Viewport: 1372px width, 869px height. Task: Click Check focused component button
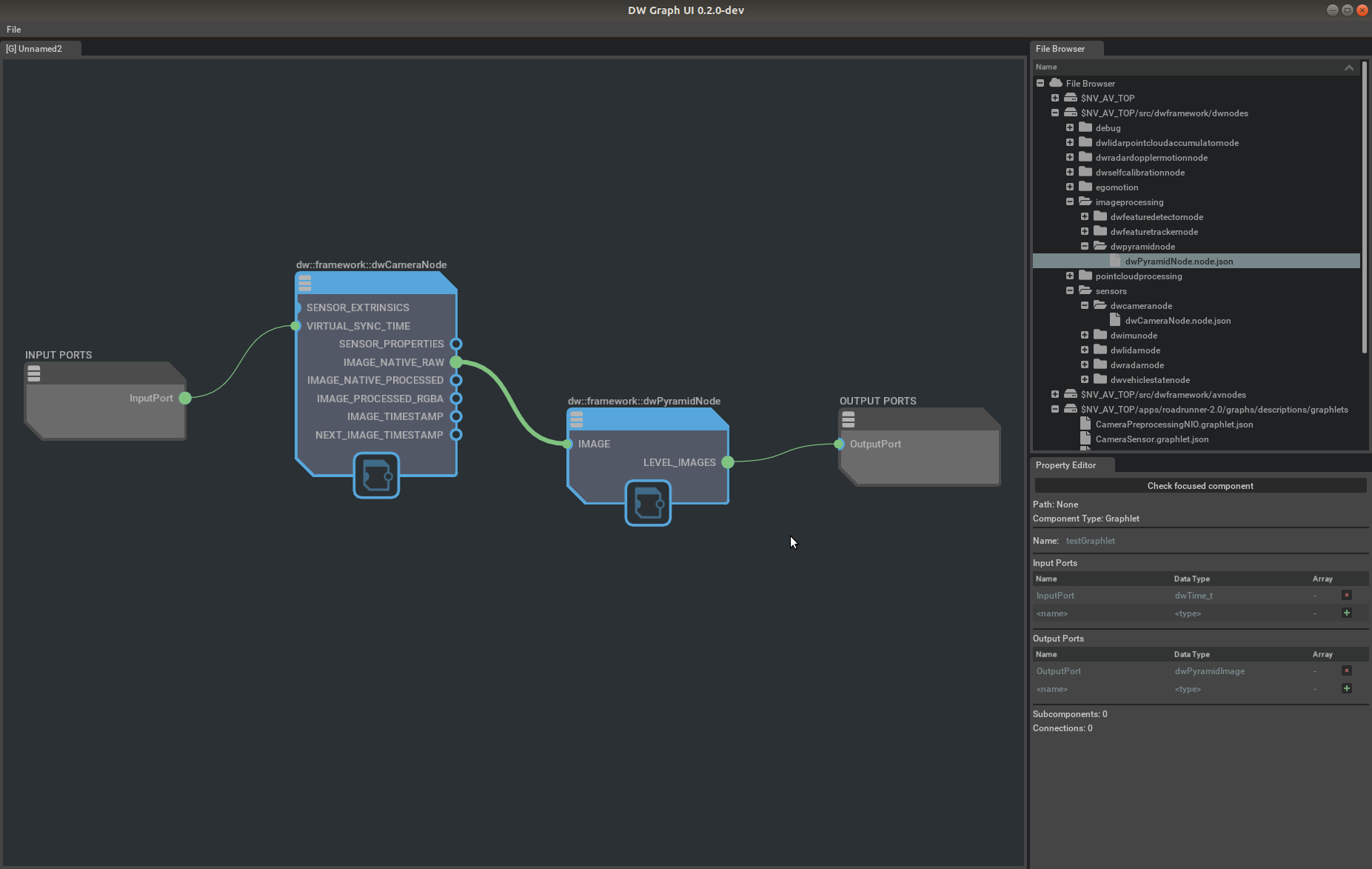[1199, 486]
